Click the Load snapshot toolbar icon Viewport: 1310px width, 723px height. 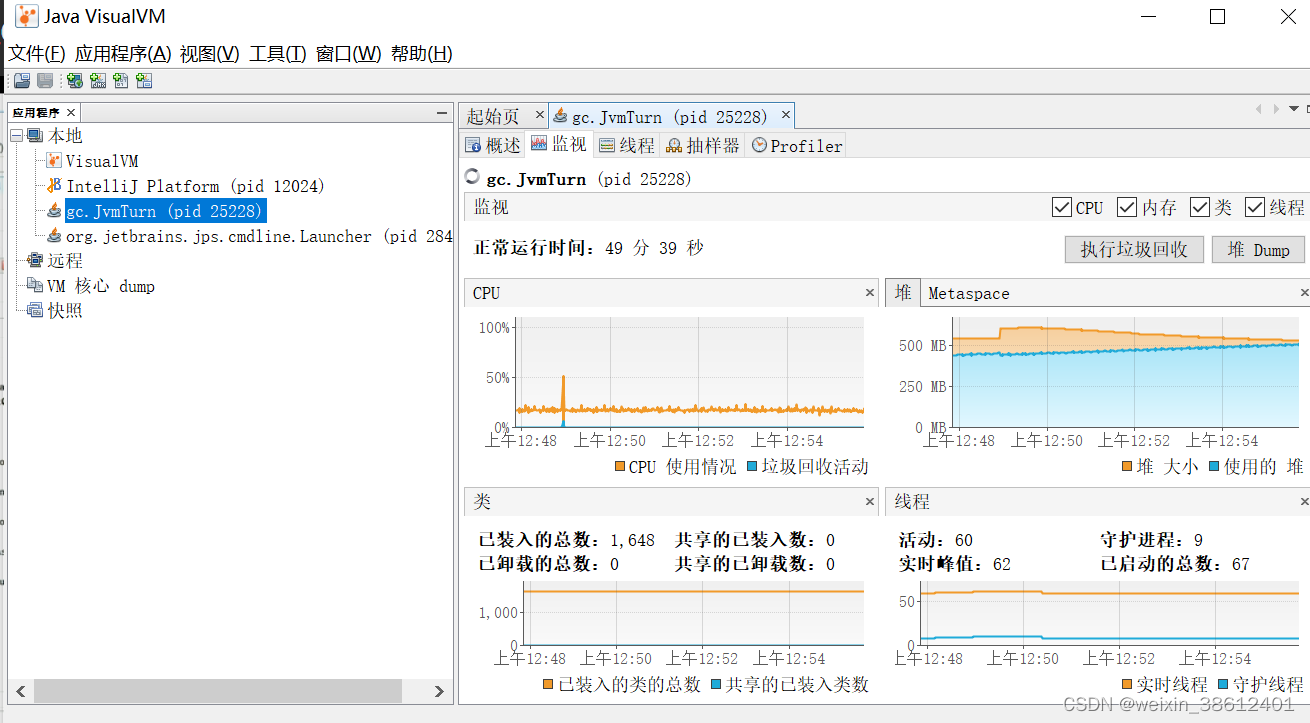click(x=21, y=81)
